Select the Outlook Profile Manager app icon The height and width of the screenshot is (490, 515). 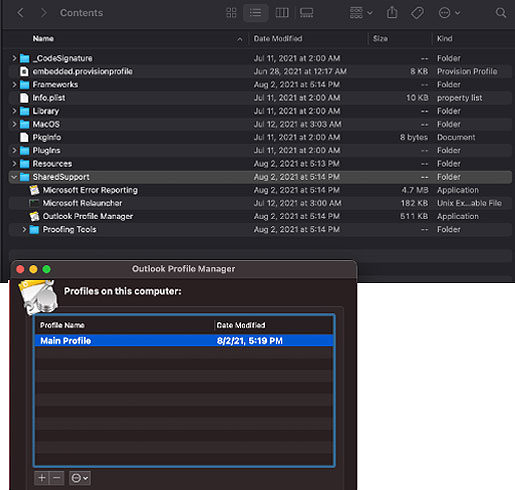coord(34,216)
